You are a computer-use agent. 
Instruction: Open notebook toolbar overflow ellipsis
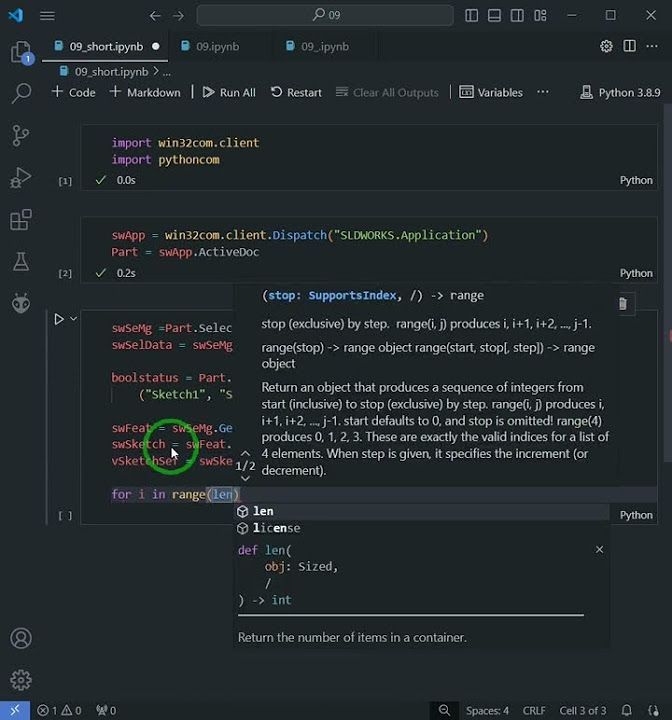(x=542, y=92)
